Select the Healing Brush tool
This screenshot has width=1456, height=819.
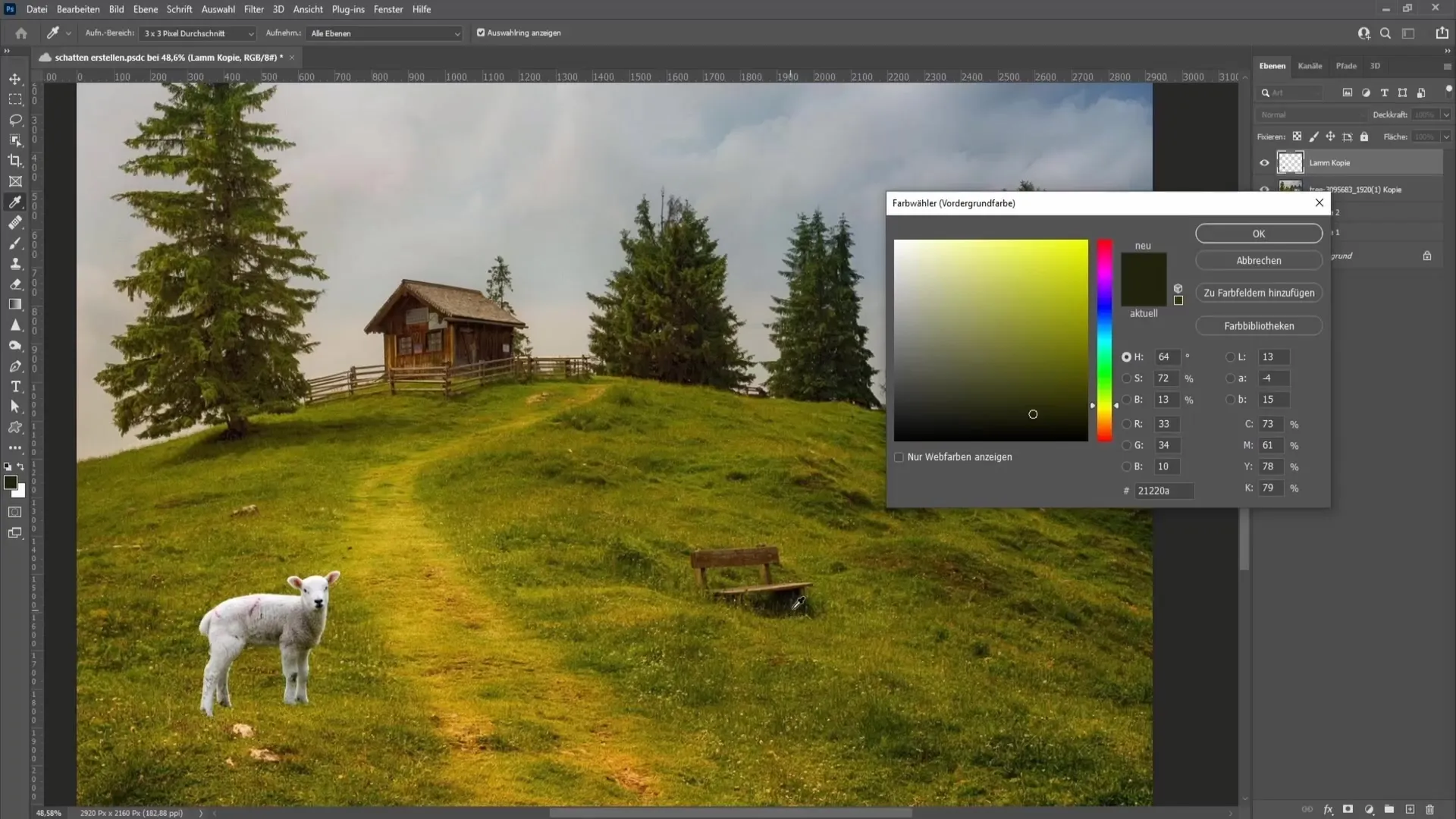[15, 222]
